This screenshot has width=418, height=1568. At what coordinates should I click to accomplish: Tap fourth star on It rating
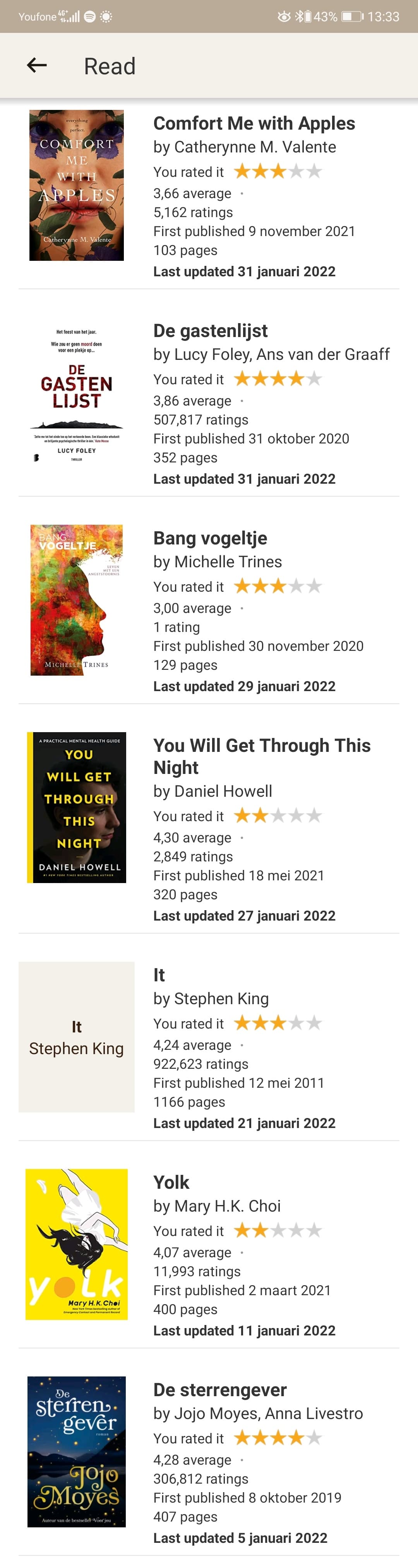tap(296, 1023)
